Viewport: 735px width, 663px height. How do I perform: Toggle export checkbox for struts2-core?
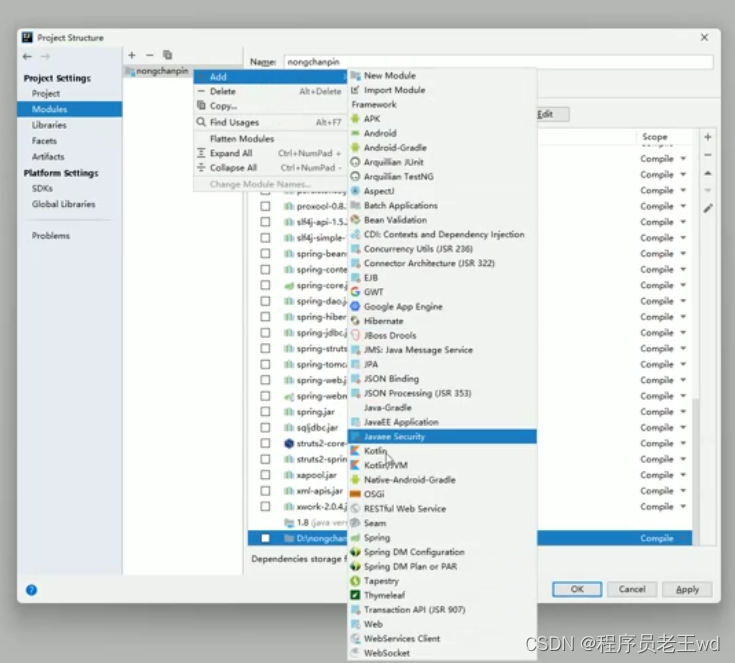[265, 443]
